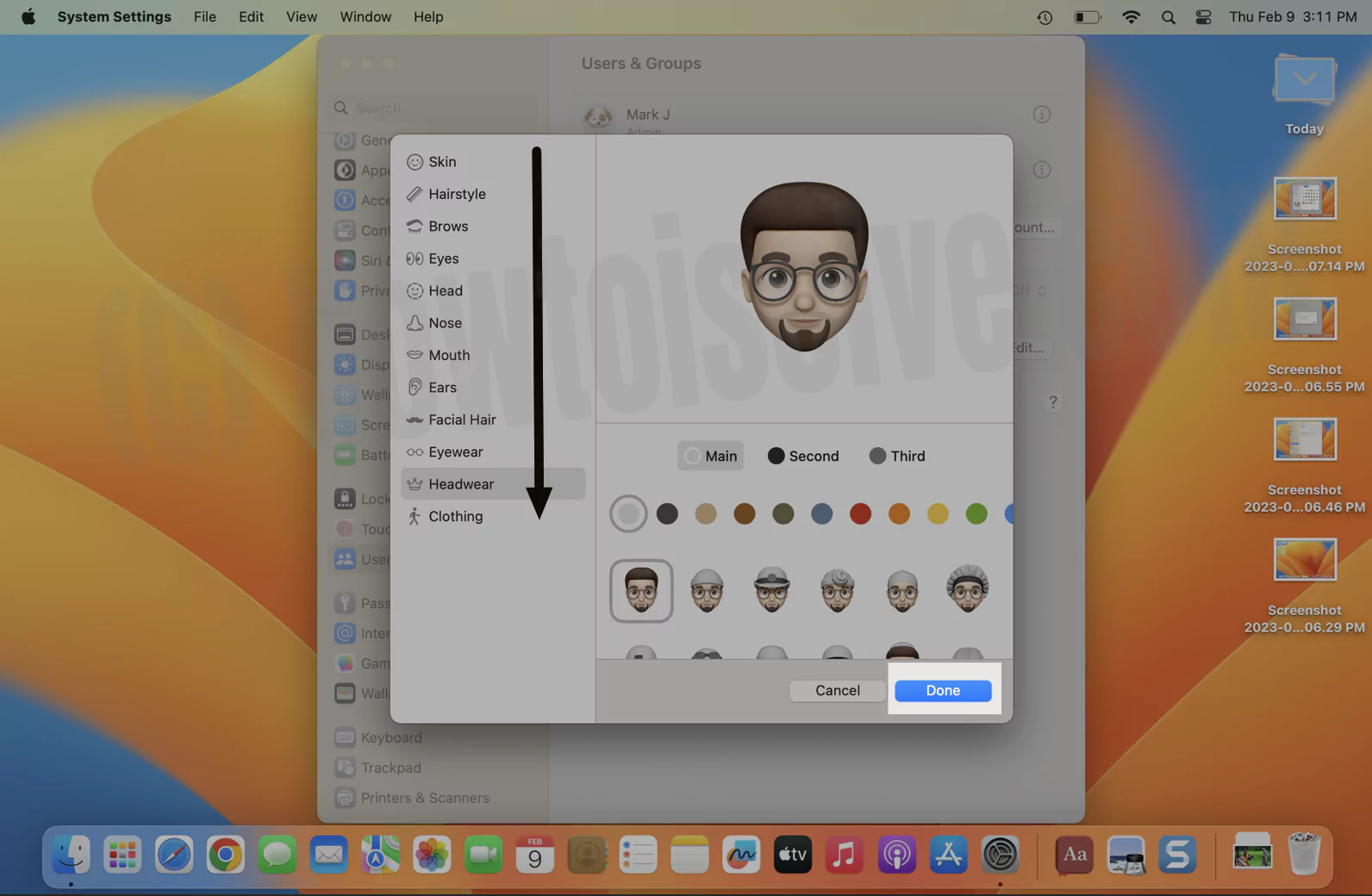This screenshot has height=896, width=1372.
Task: Confirm Memoji with the Done button
Action: (x=943, y=690)
